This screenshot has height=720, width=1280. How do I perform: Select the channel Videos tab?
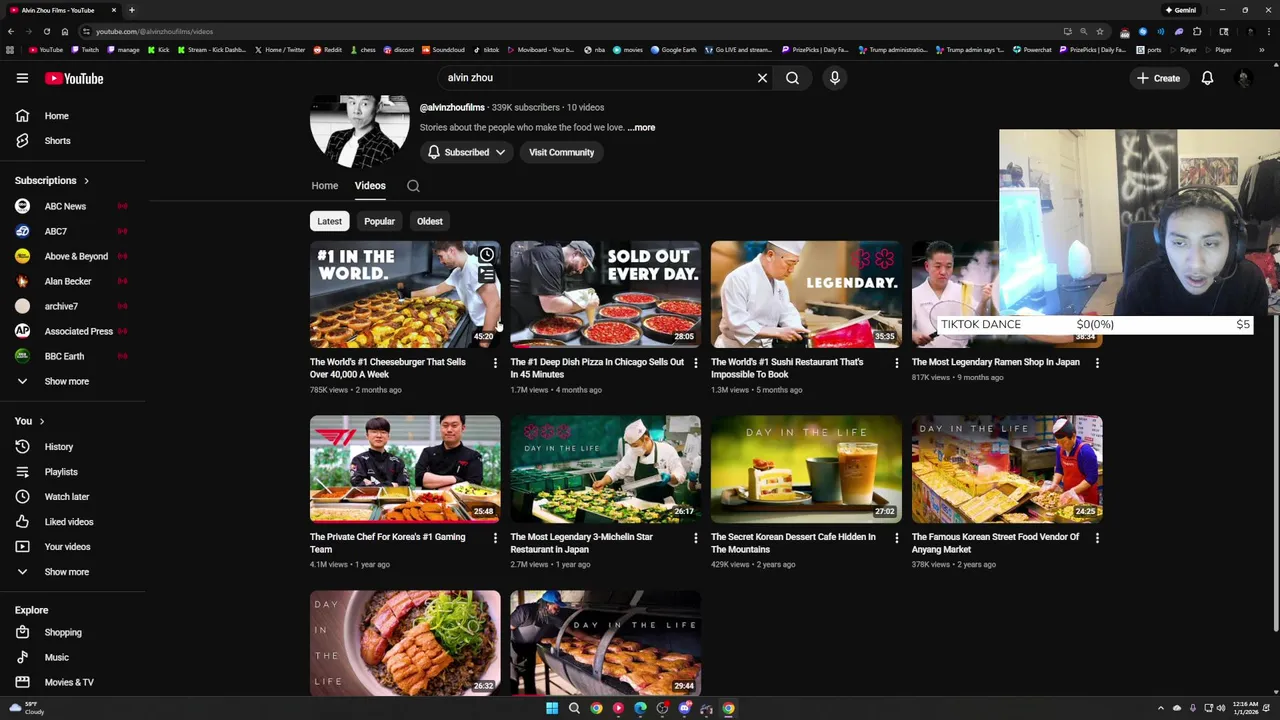(370, 186)
